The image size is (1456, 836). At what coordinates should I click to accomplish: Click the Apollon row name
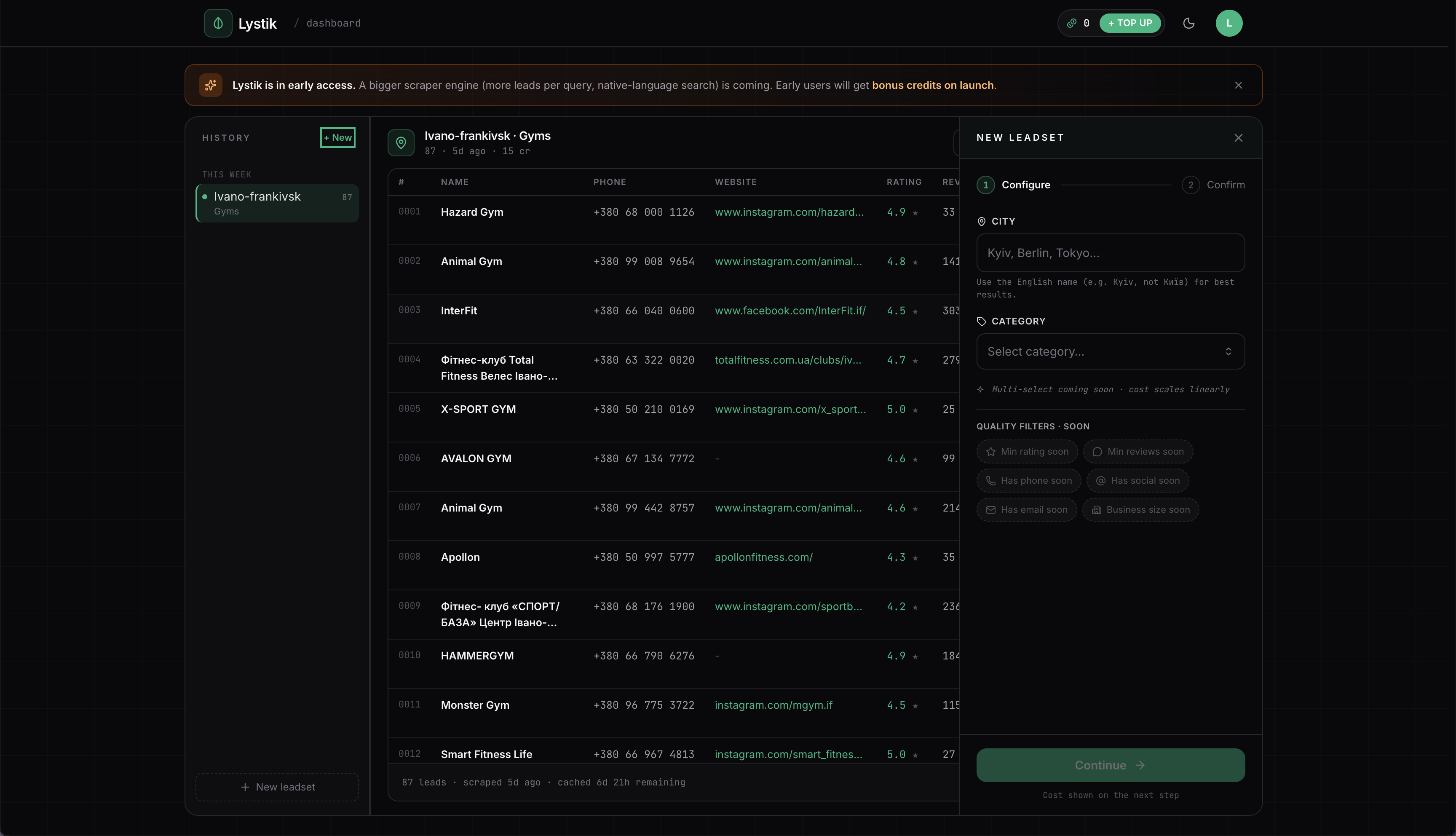click(x=460, y=557)
